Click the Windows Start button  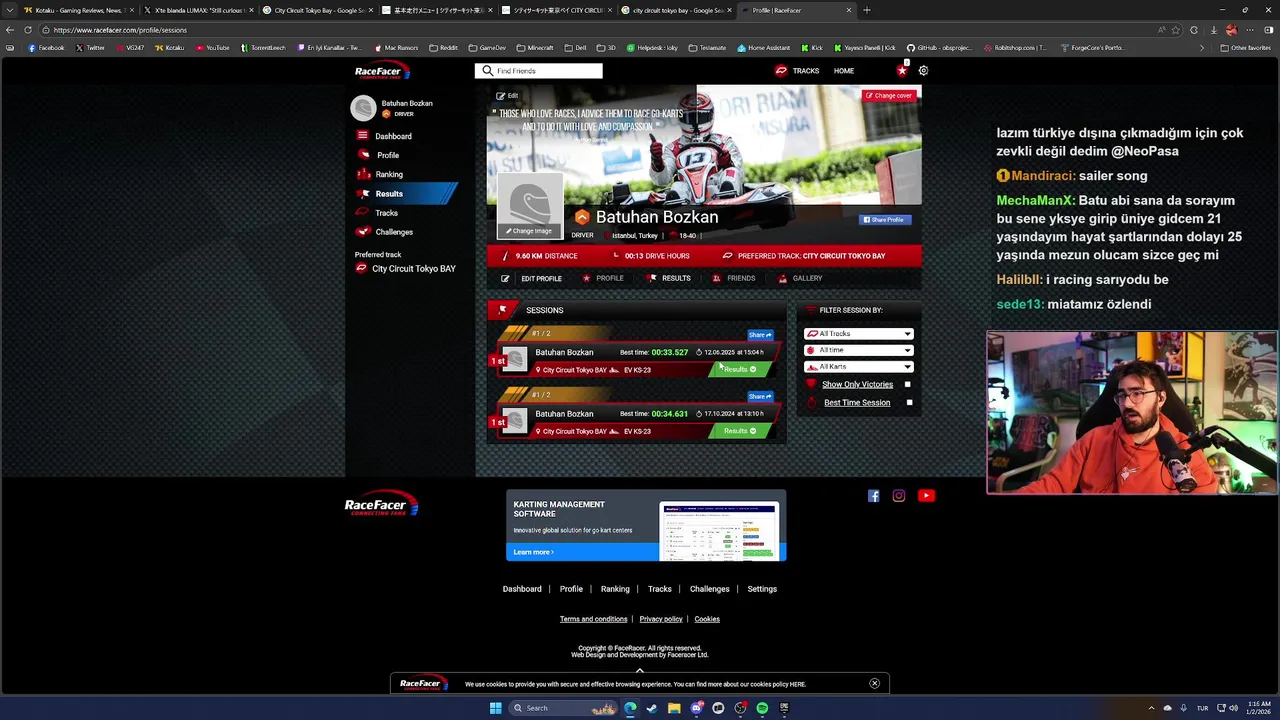pyautogui.click(x=495, y=708)
